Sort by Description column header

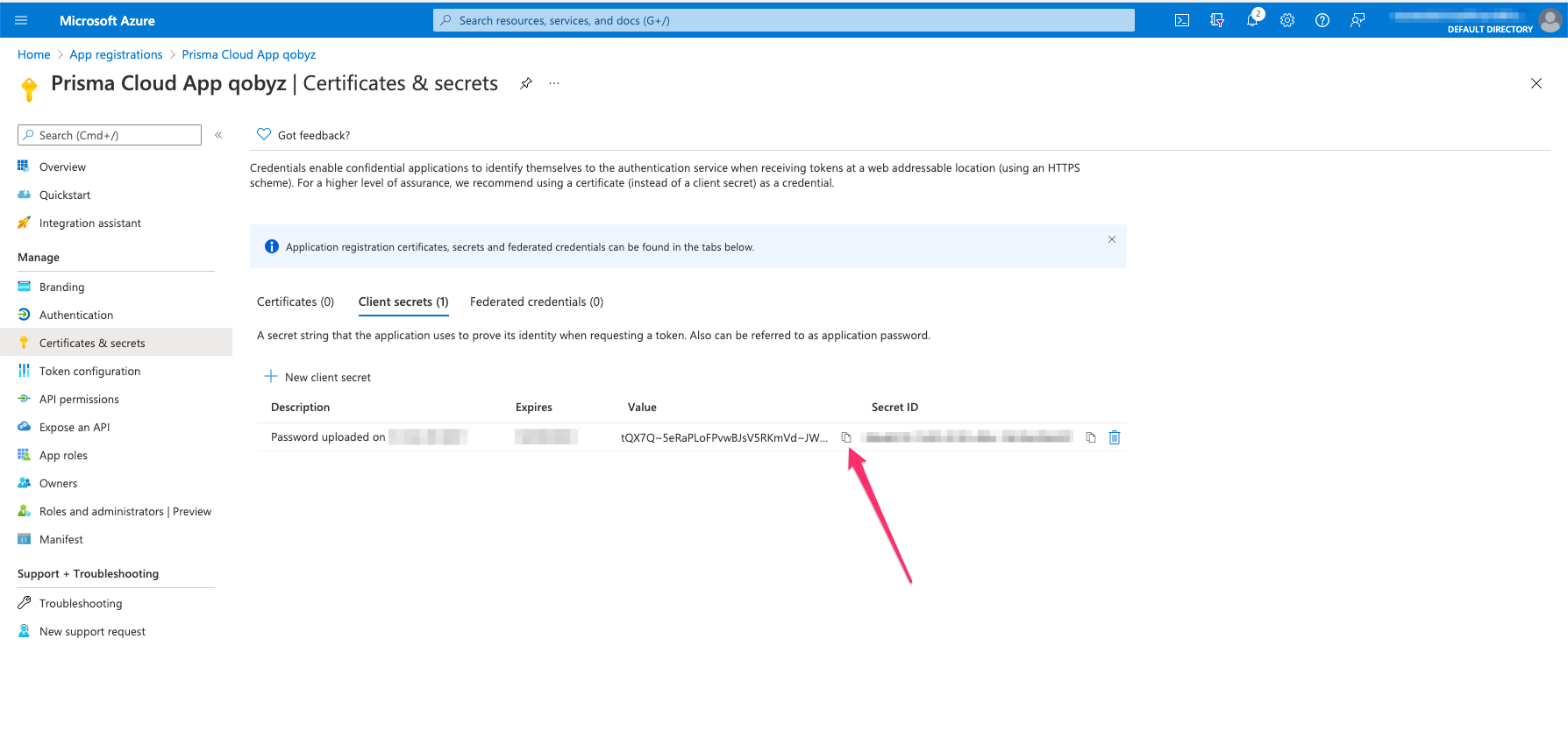coord(300,407)
